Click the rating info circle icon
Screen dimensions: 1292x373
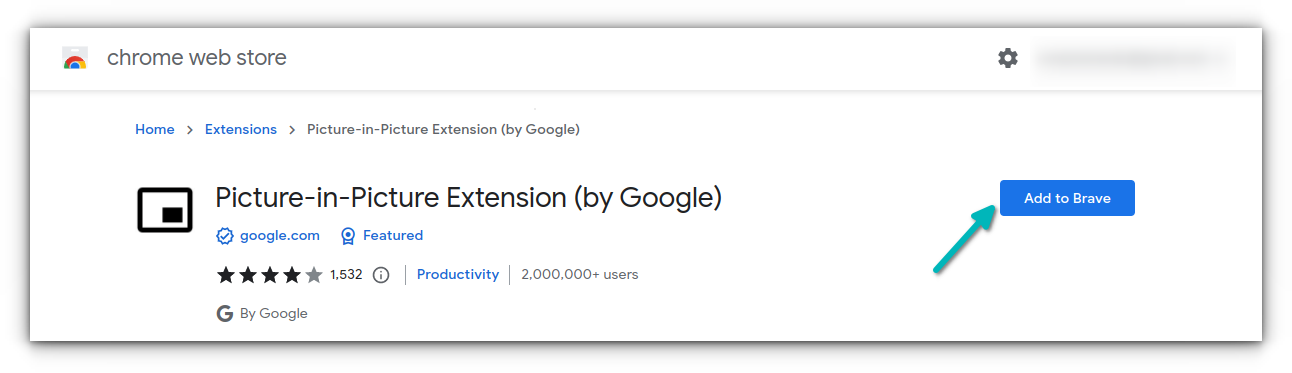381,275
